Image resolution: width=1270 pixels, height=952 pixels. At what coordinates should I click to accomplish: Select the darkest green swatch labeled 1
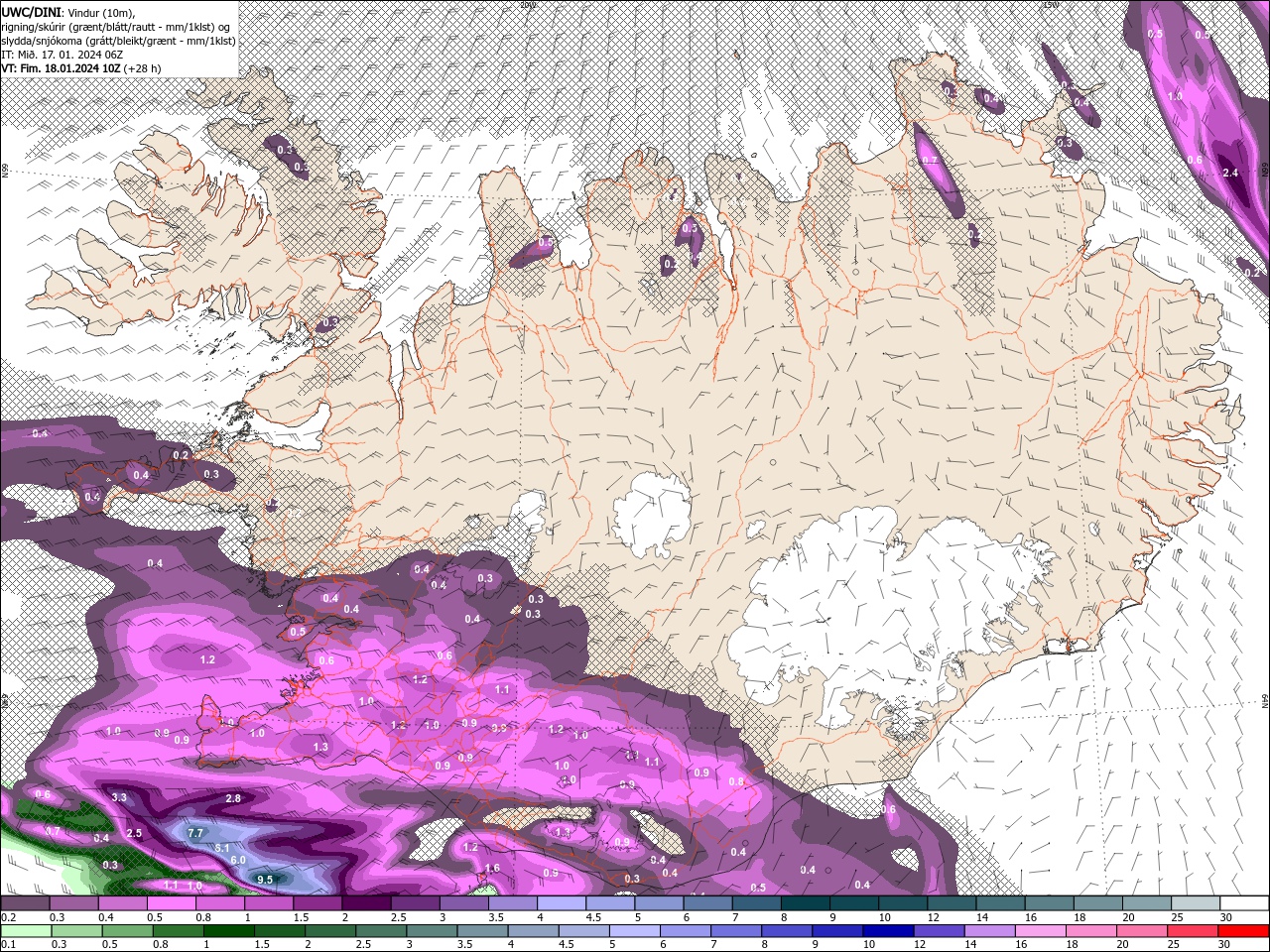[x=228, y=930]
